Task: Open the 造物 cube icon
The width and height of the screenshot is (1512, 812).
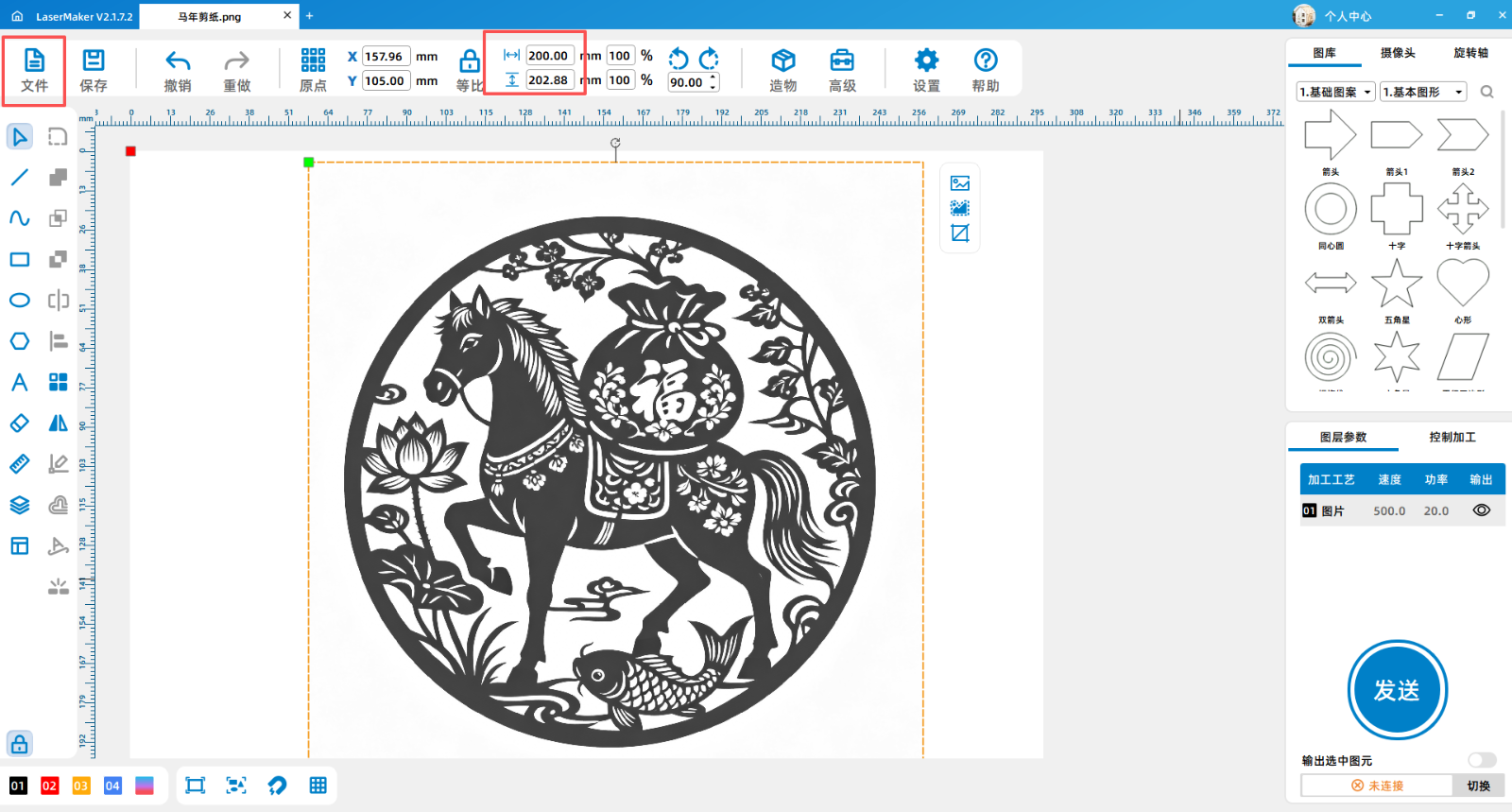Action: (x=782, y=70)
